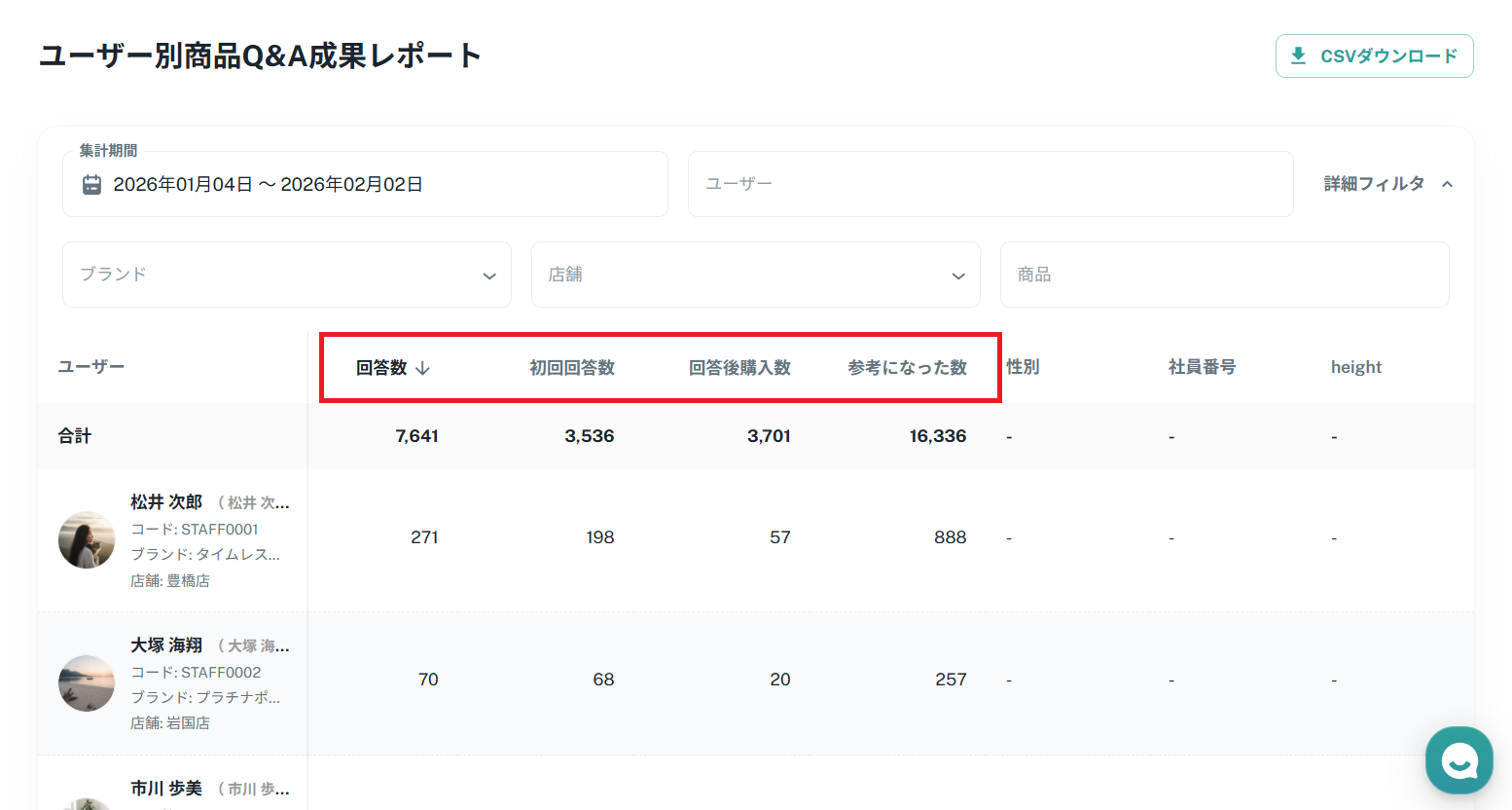Open the chat support widget

pos(1458,760)
